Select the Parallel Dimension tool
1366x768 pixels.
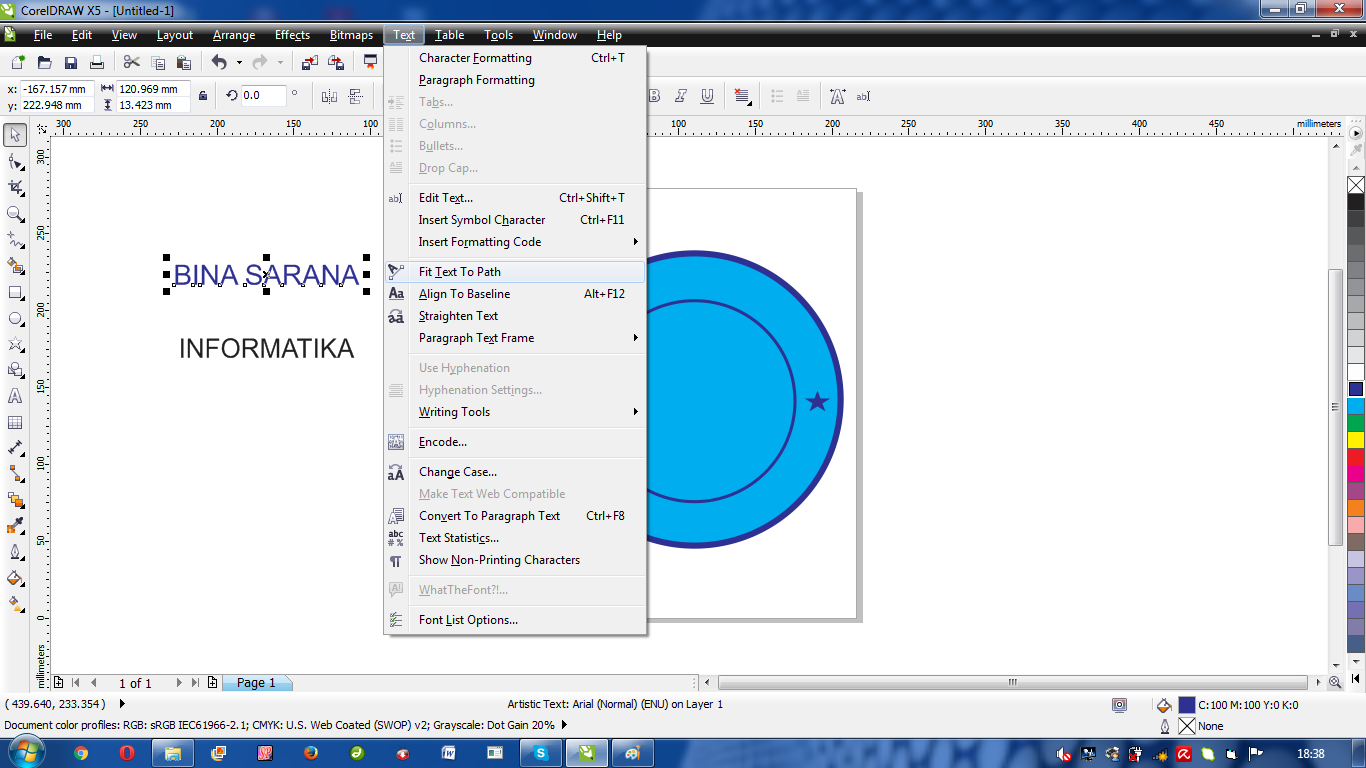[x=15, y=448]
